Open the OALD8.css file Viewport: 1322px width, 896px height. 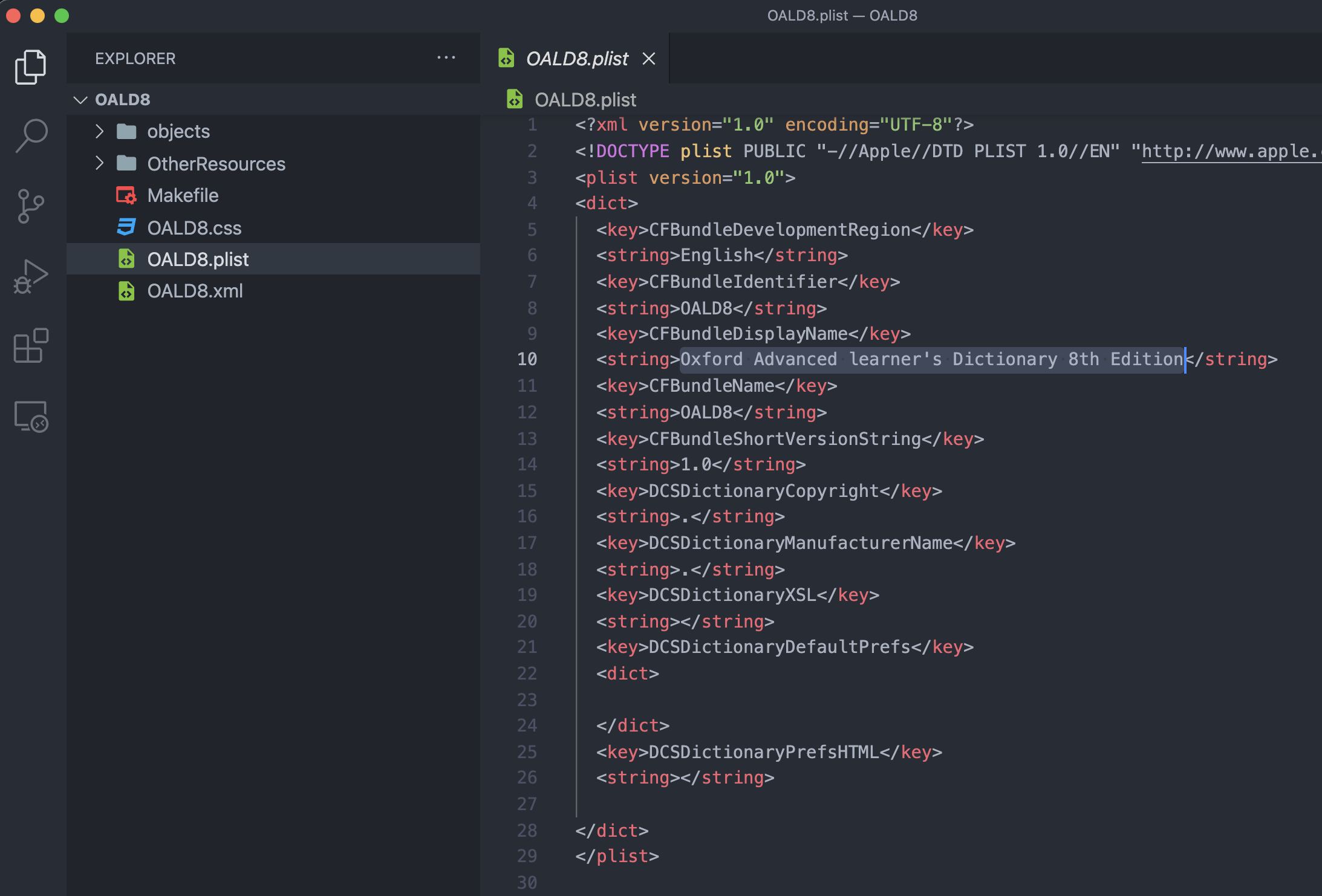click(x=194, y=228)
